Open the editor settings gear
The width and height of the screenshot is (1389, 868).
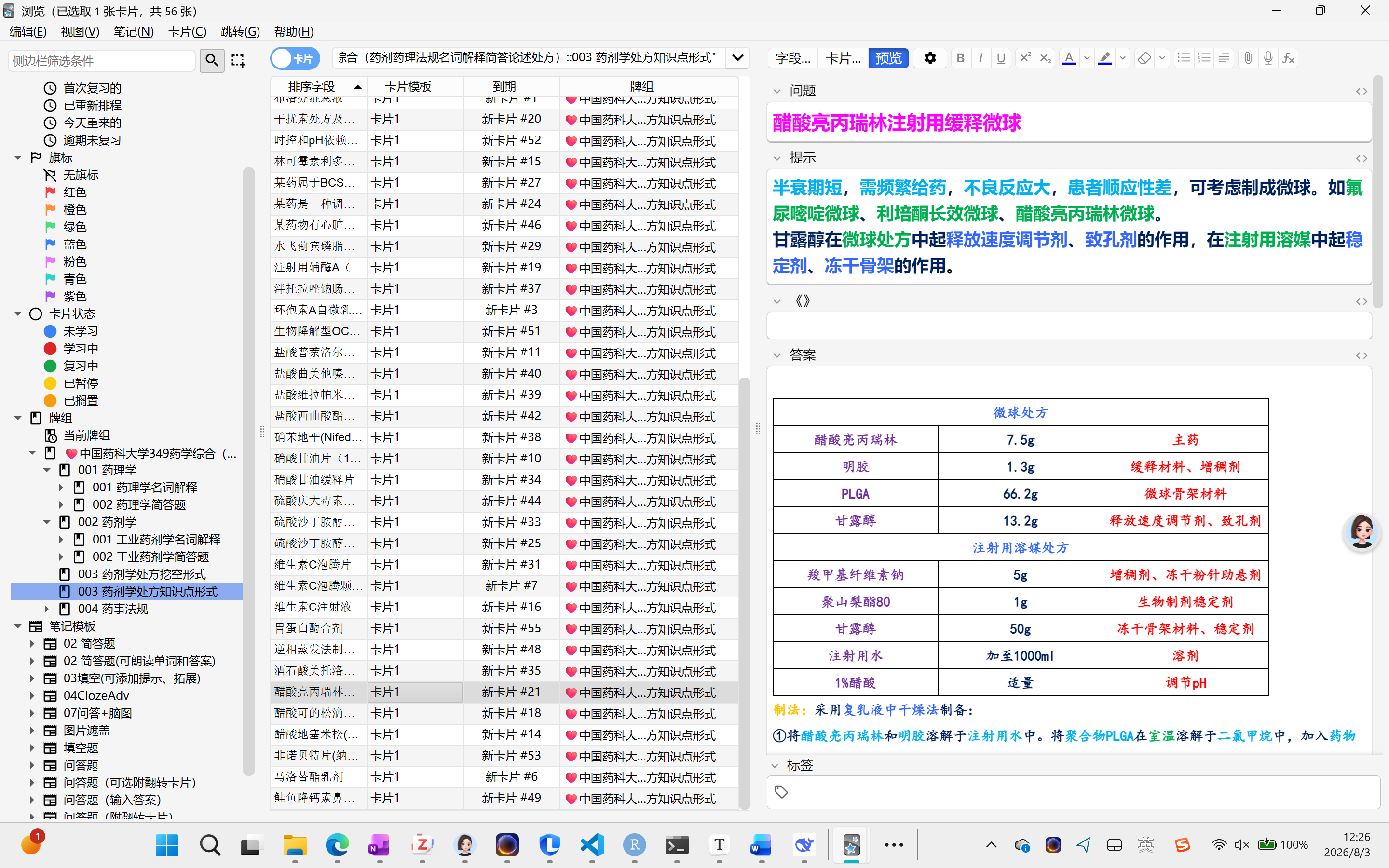tap(930, 58)
